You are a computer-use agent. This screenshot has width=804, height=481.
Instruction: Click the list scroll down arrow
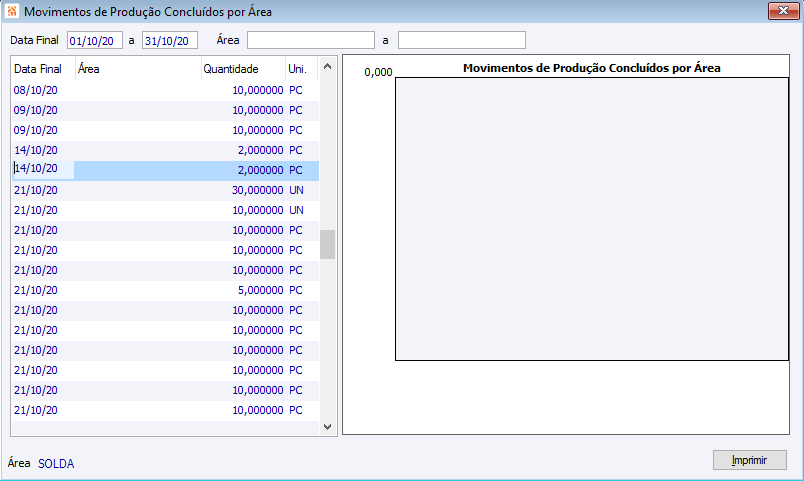coord(328,427)
